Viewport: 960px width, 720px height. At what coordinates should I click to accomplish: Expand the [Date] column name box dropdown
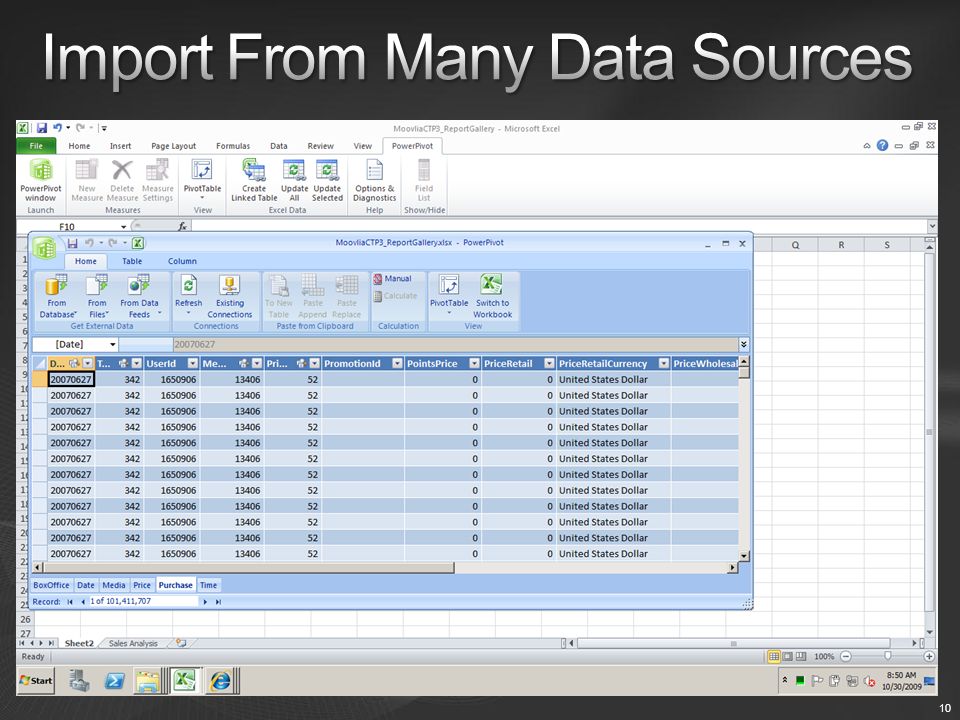[x=113, y=345]
